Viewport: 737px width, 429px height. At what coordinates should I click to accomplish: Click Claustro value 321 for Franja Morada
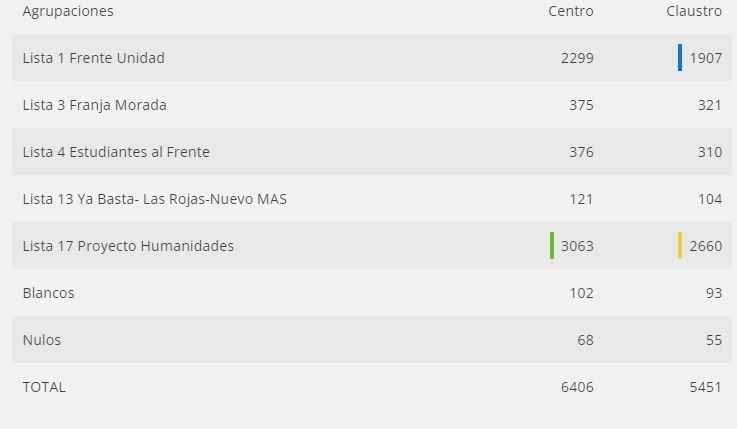[709, 105]
